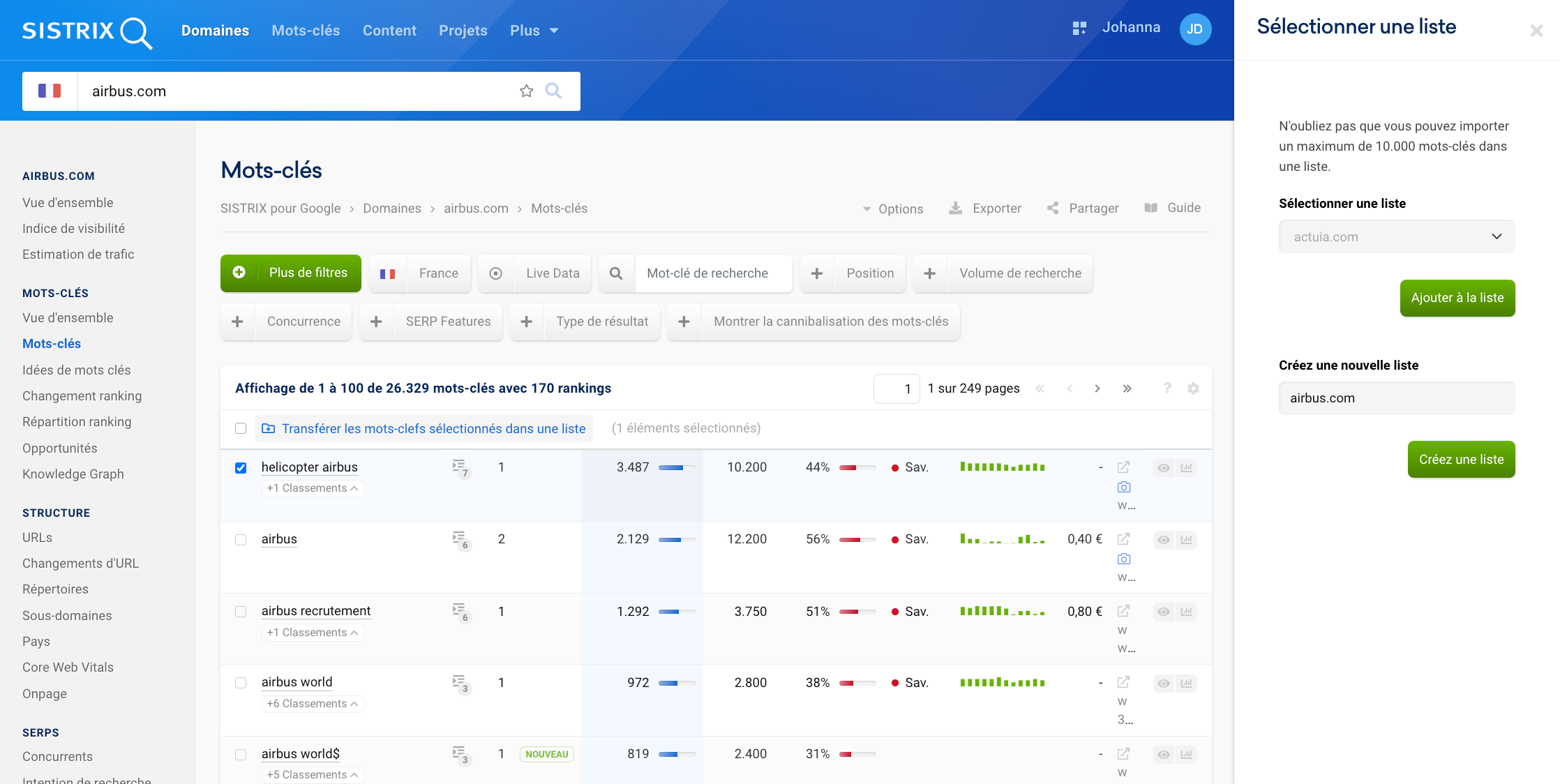Open Changement ranking in the sidebar

(82, 395)
